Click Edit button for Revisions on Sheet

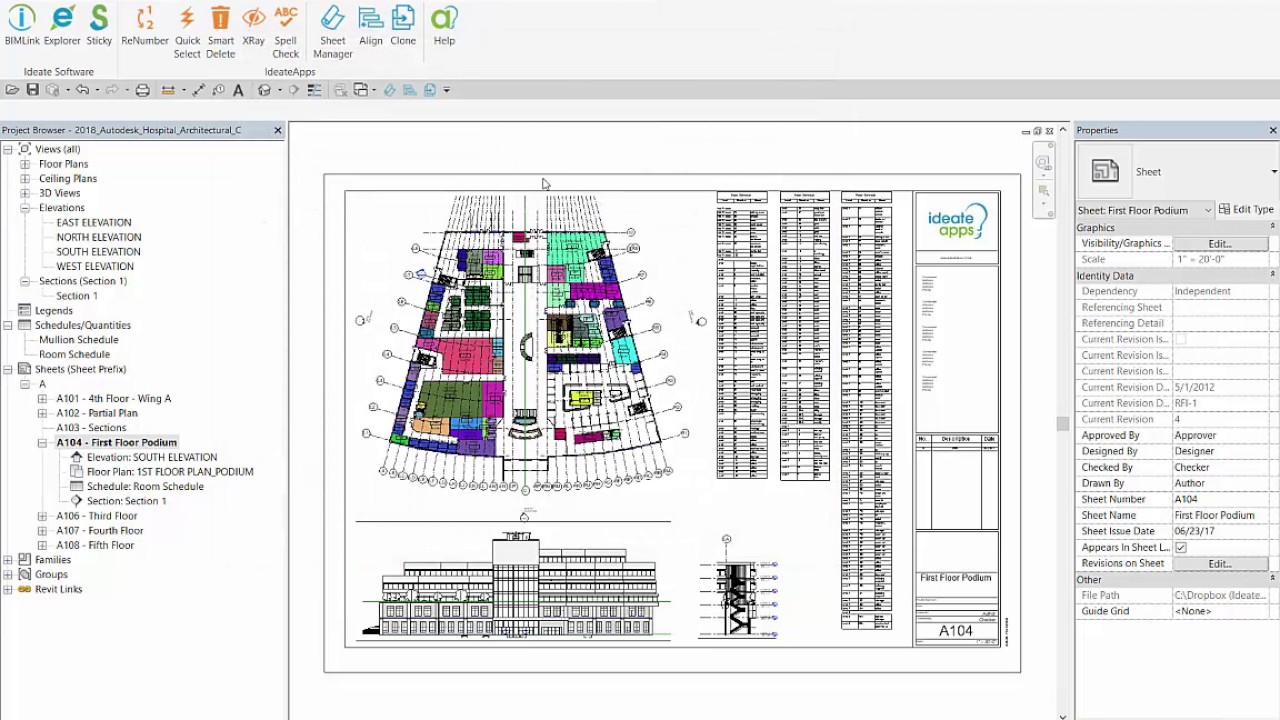[x=1220, y=563]
